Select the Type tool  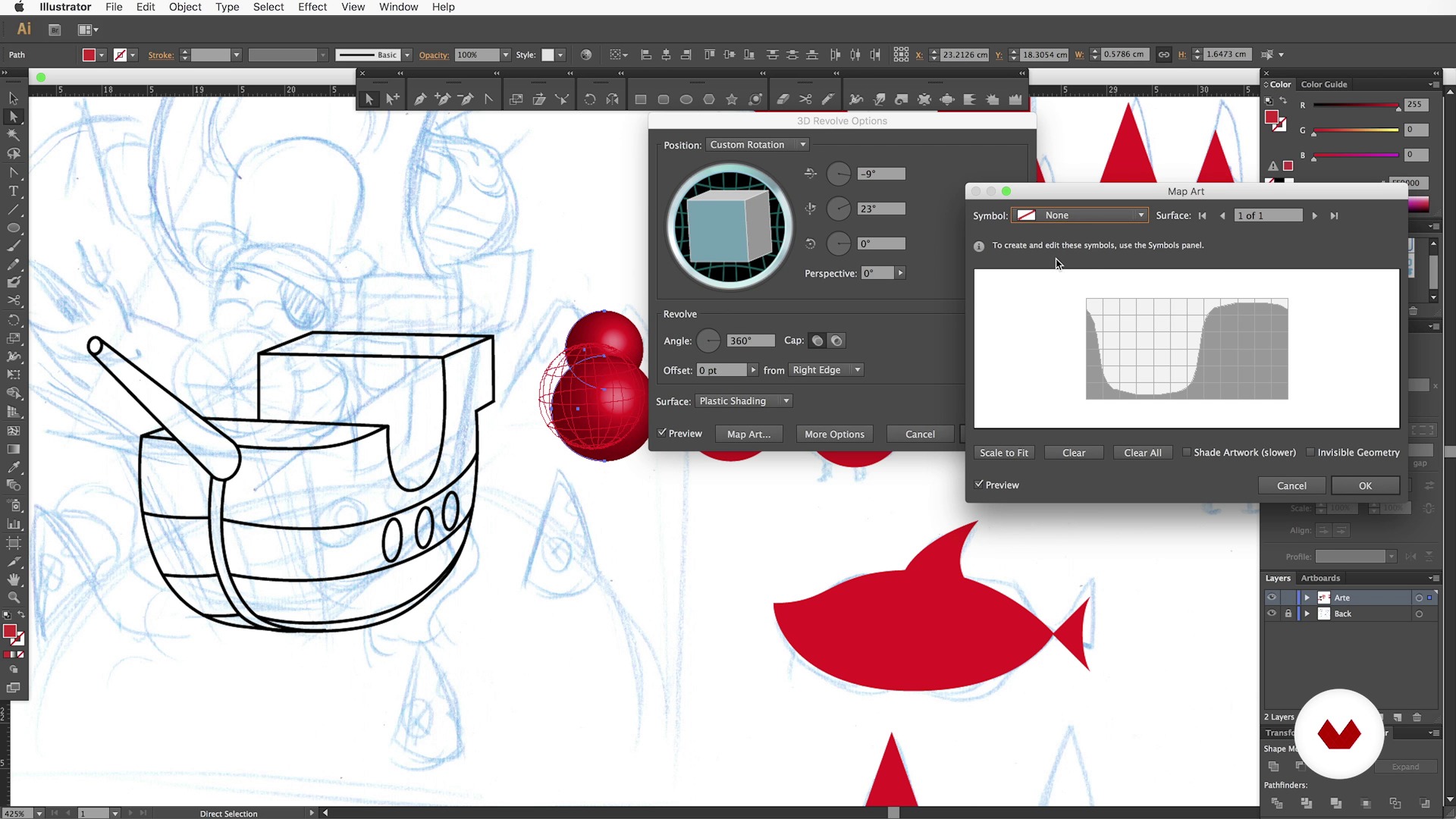pyautogui.click(x=14, y=191)
